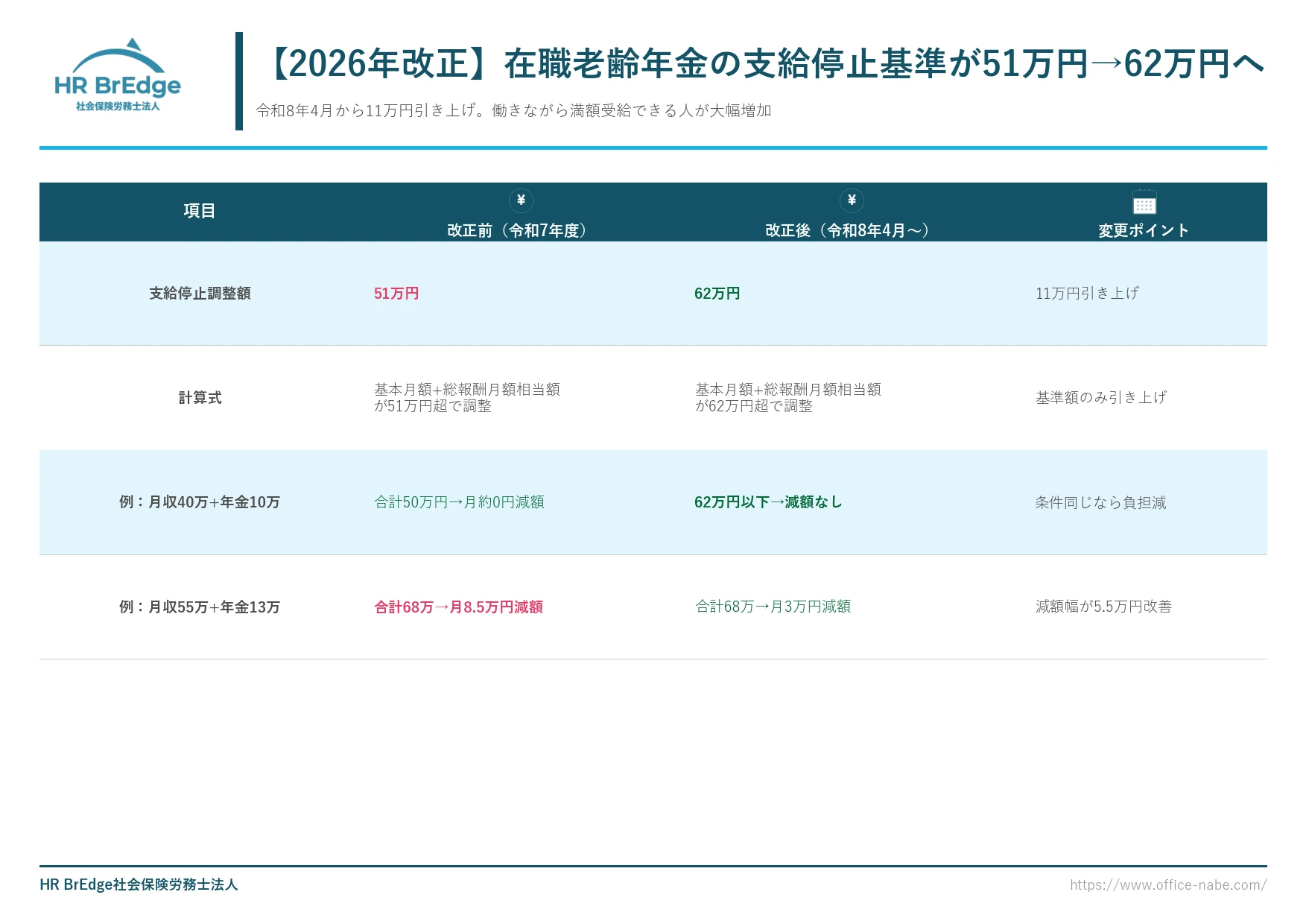
Task: Click the 合計68万→月3万円減額 cell
Action: point(773,607)
